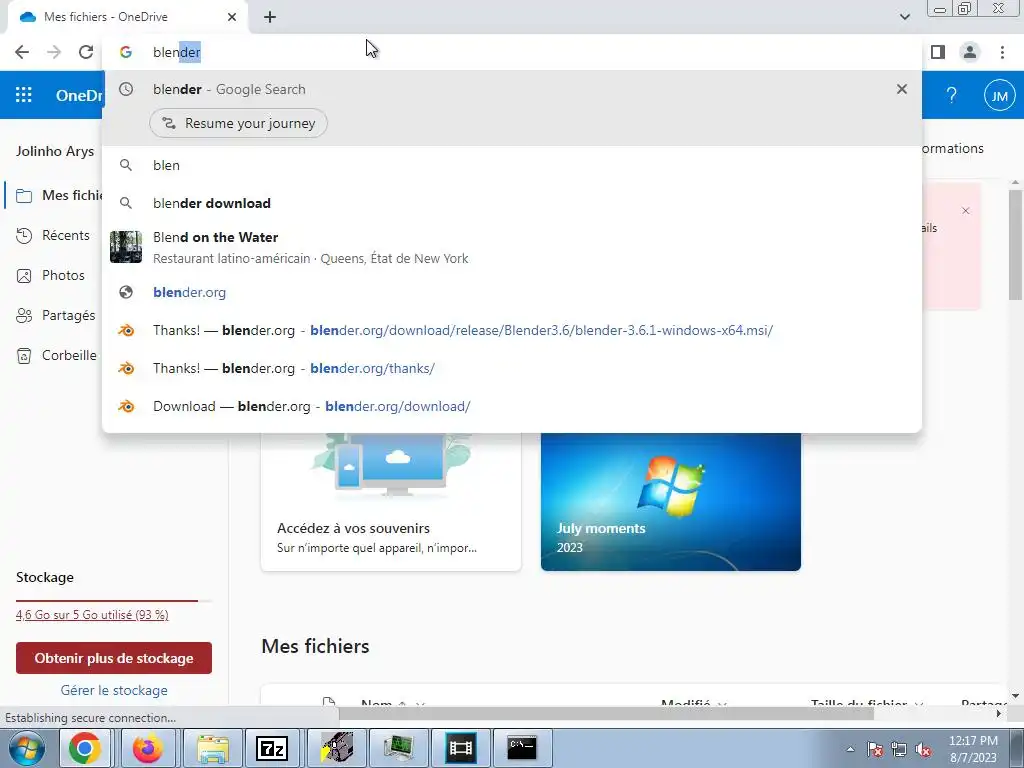Open the Accédez à vos souvenirs card
The height and width of the screenshot is (768, 1024).
391,502
